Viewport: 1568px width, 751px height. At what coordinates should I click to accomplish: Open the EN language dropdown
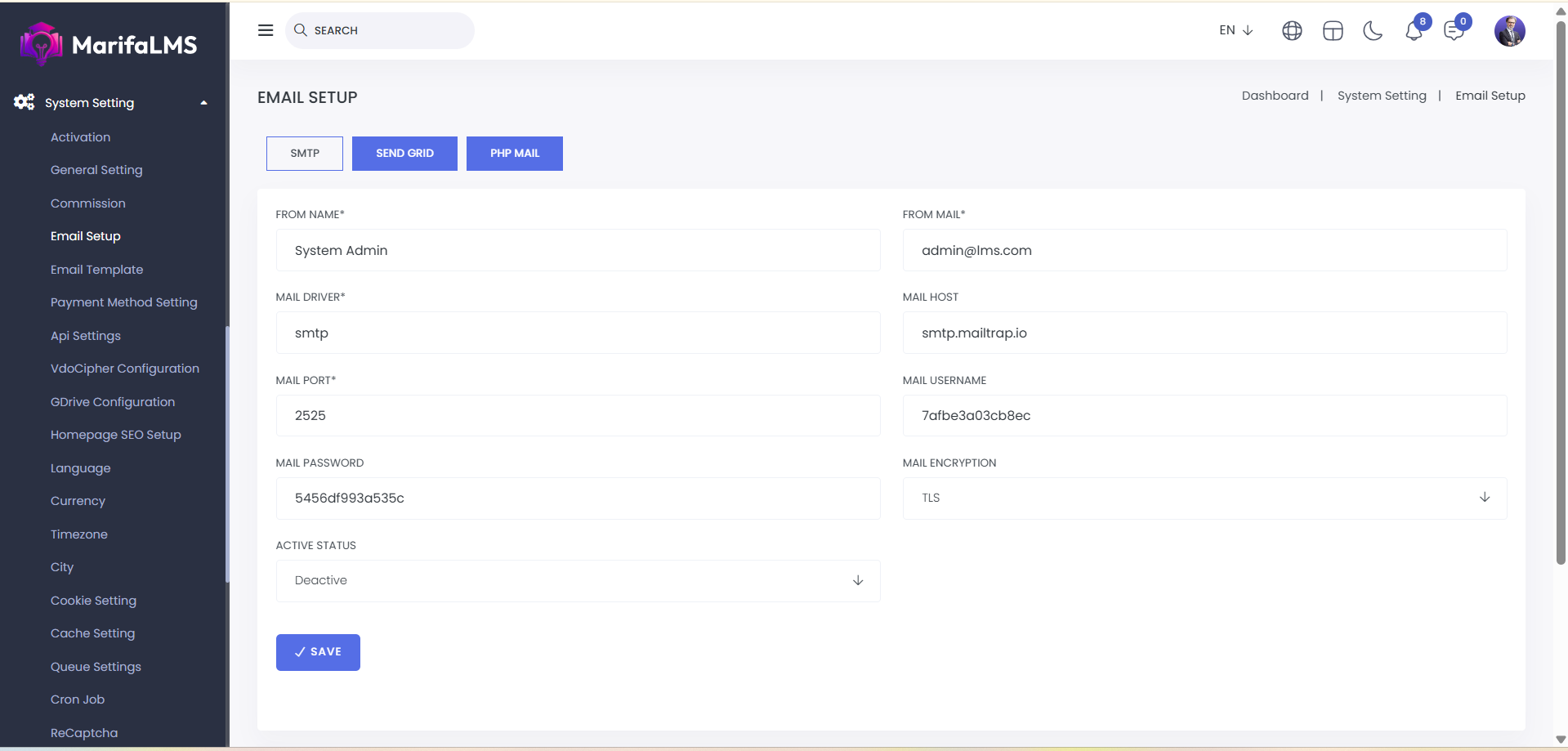point(1235,30)
